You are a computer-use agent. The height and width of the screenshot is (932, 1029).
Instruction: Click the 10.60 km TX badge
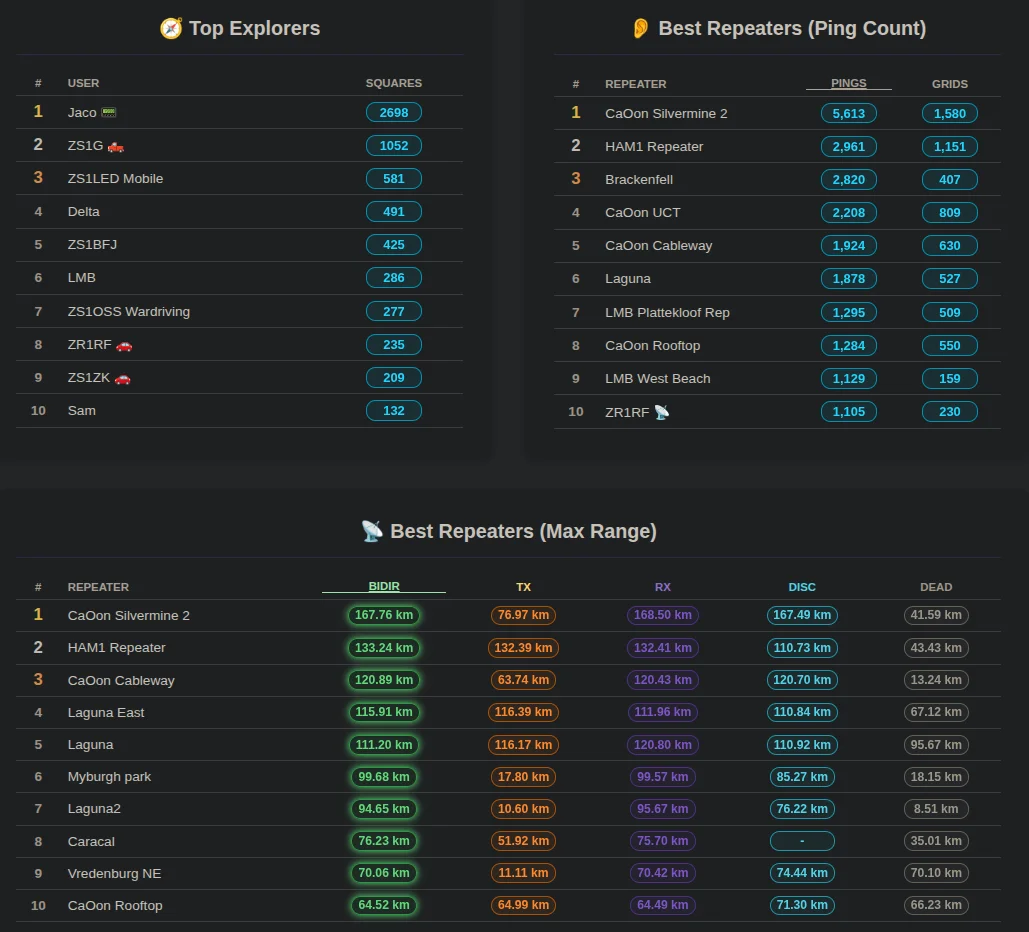523,809
